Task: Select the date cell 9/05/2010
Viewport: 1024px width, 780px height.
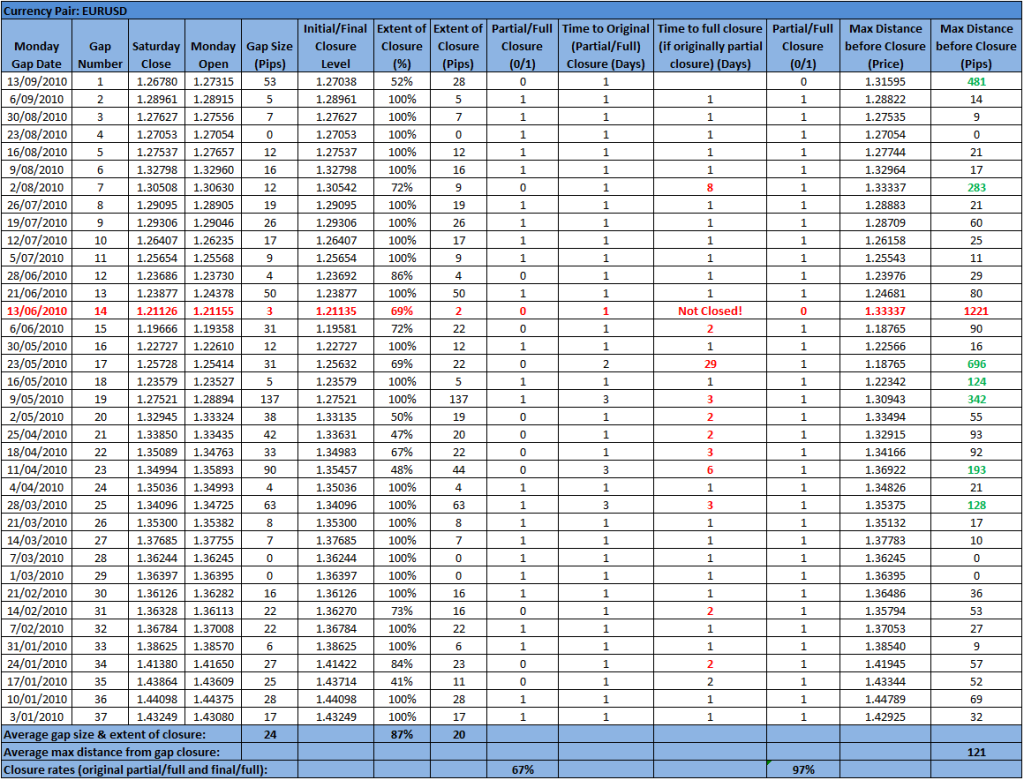Action: point(37,399)
